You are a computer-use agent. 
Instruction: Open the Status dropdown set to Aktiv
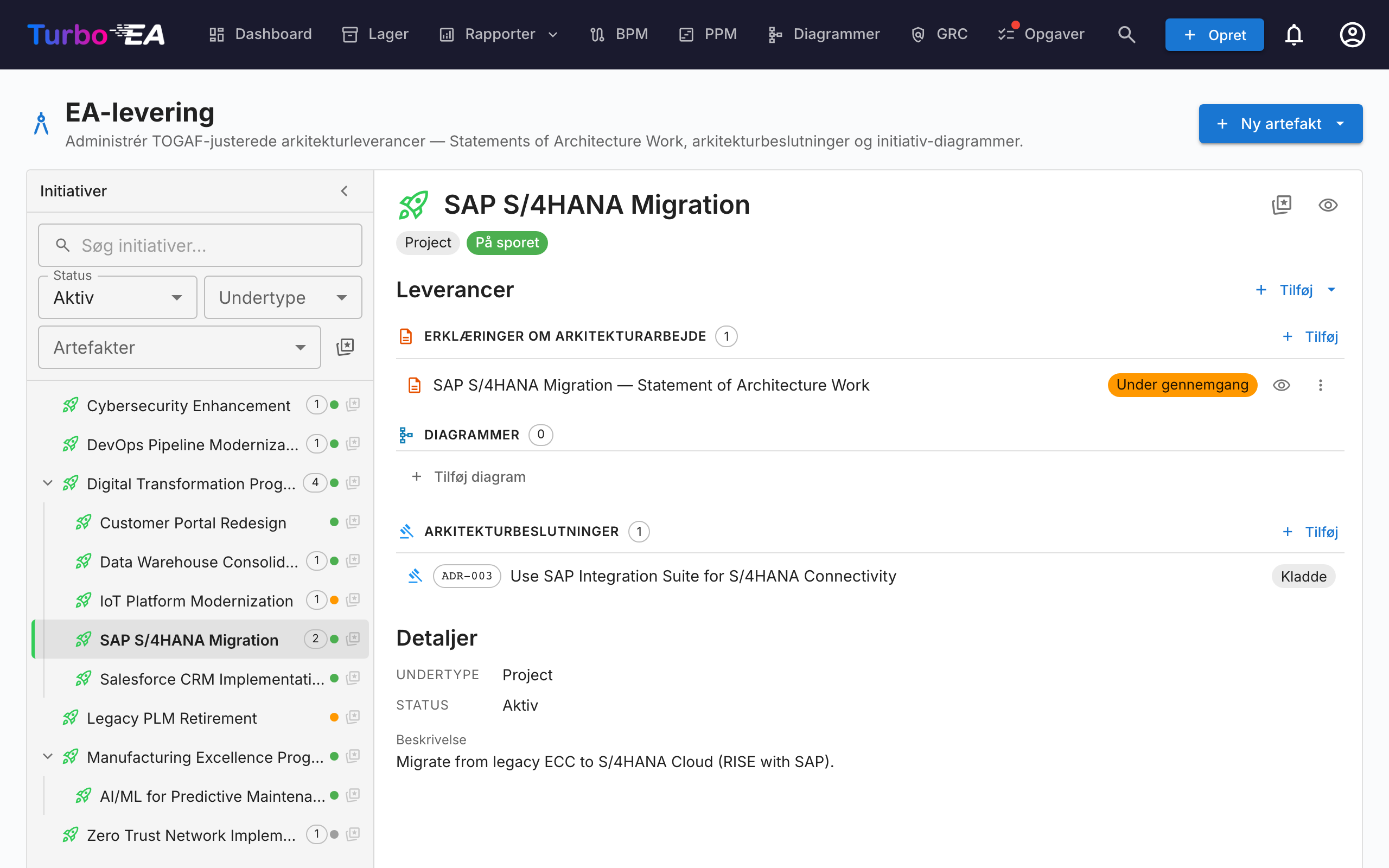[x=118, y=297]
